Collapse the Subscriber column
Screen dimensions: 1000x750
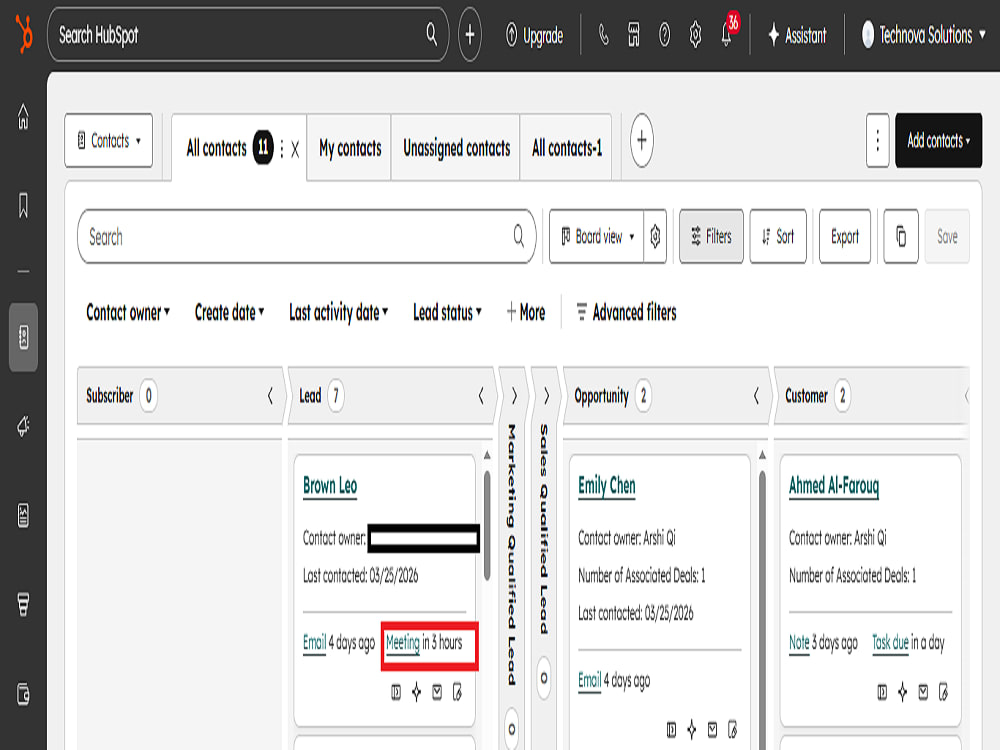(x=270, y=396)
